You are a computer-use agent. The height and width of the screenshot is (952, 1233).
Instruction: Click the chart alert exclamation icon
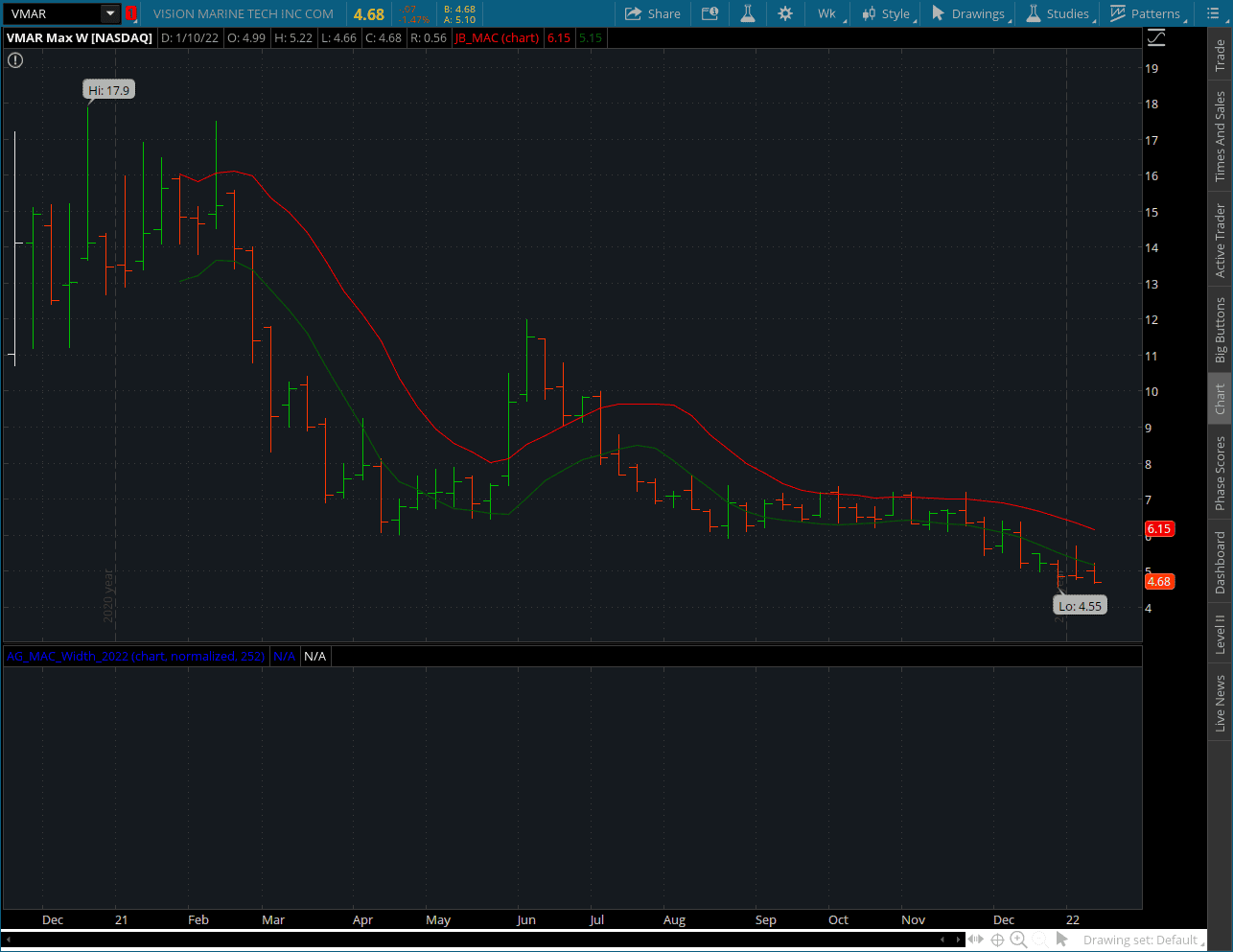pyautogui.click(x=15, y=59)
